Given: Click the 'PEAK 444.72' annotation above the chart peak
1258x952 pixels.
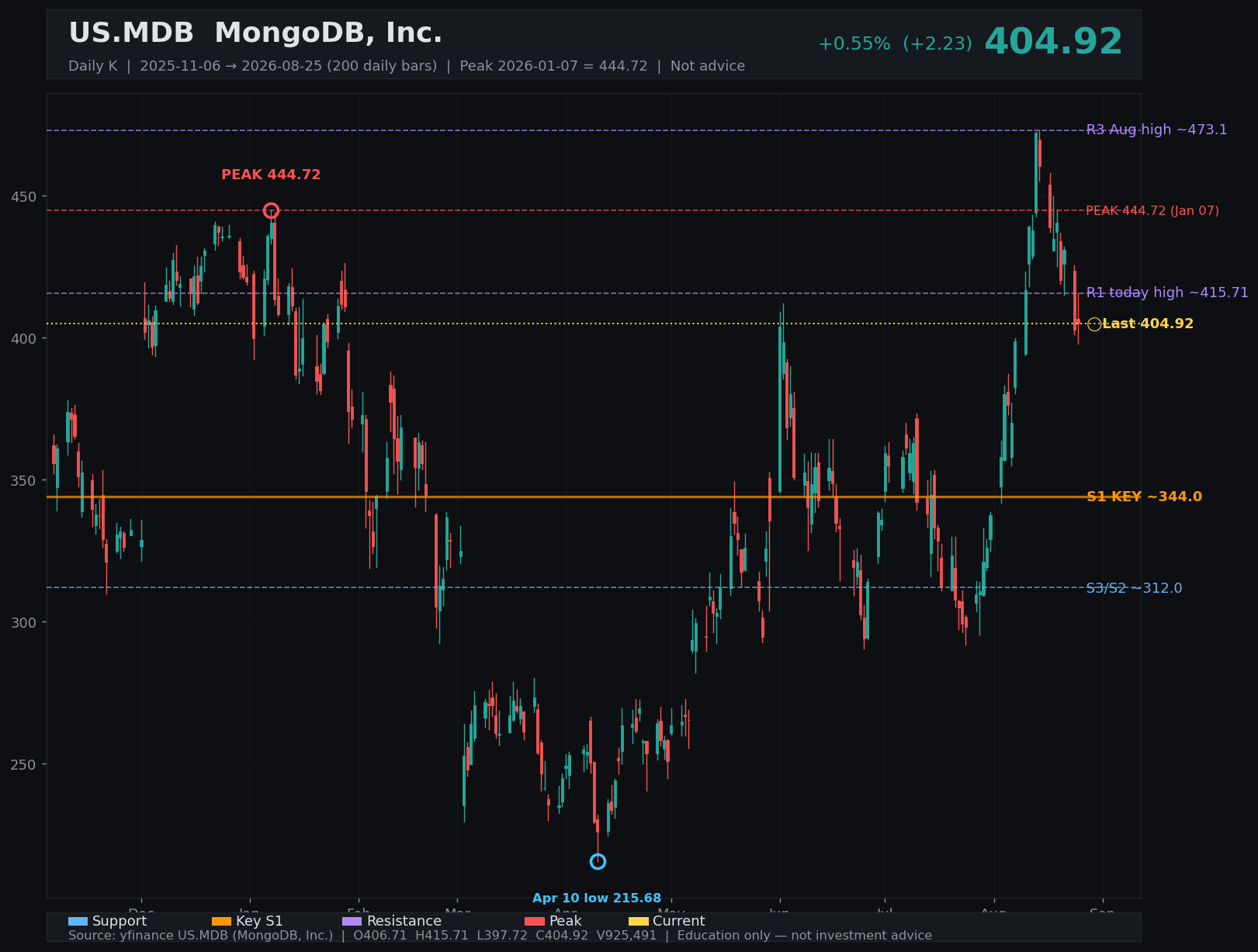Looking at the screenshot, I should [271, 175].
